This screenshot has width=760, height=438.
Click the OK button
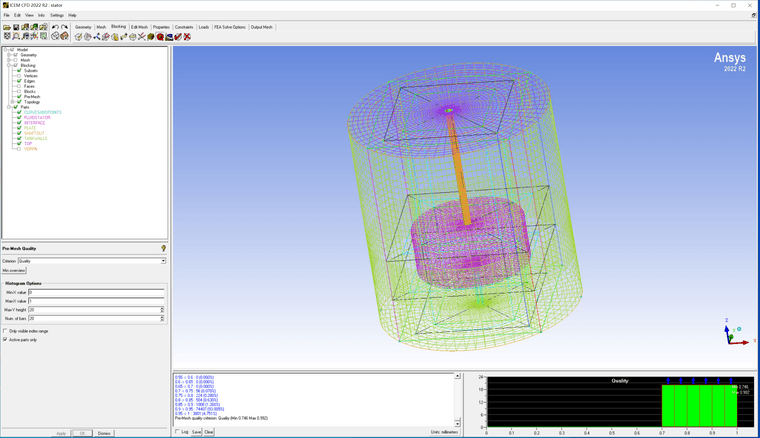82,433
